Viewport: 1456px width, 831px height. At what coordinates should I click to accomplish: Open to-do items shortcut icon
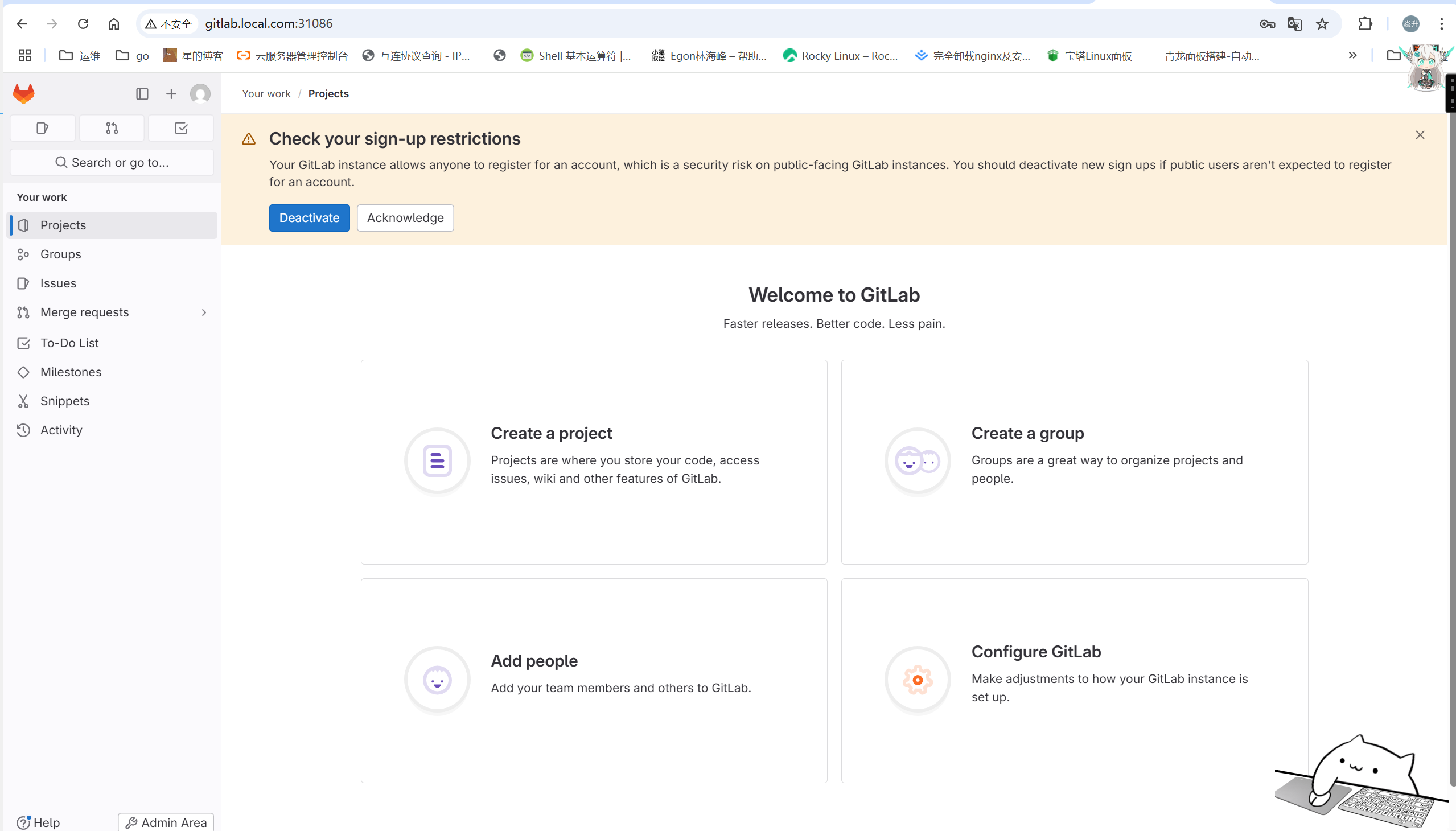pyautogui.click(x=181, y=129)
